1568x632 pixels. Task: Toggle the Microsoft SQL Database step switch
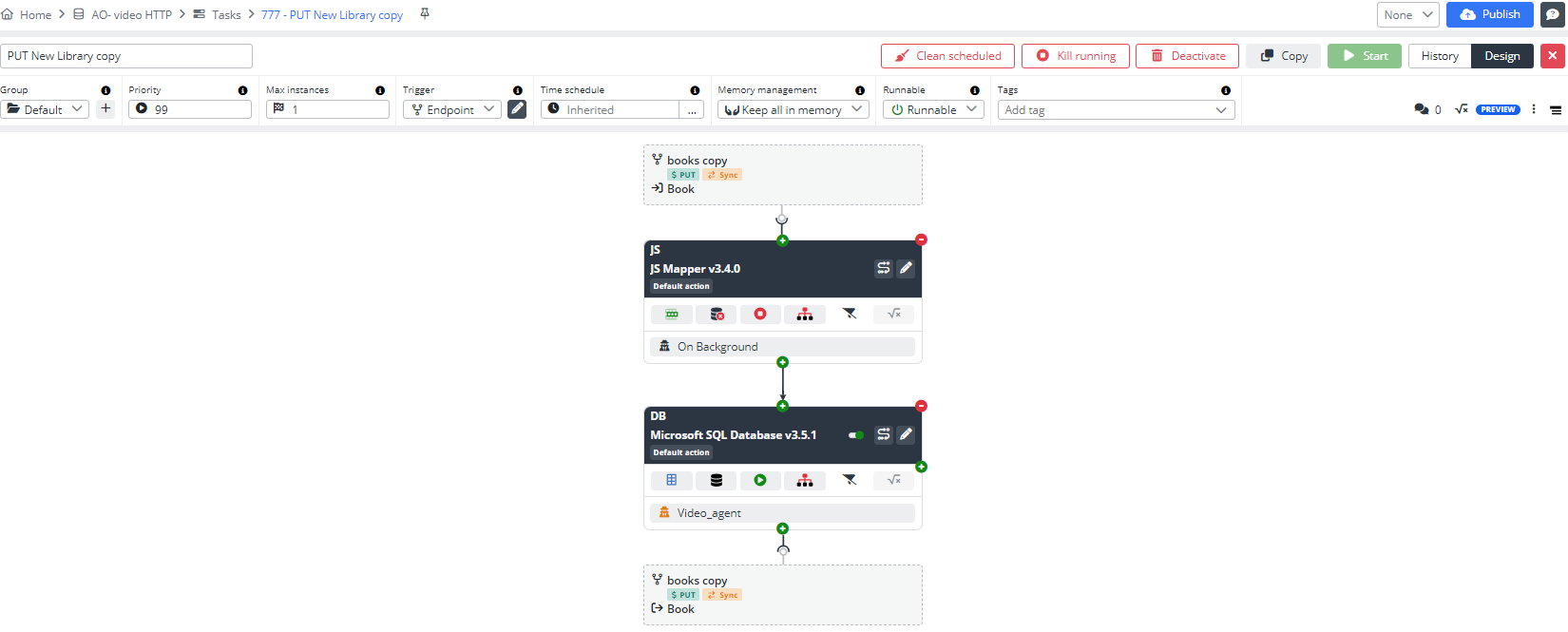click(x=856, y=435)
